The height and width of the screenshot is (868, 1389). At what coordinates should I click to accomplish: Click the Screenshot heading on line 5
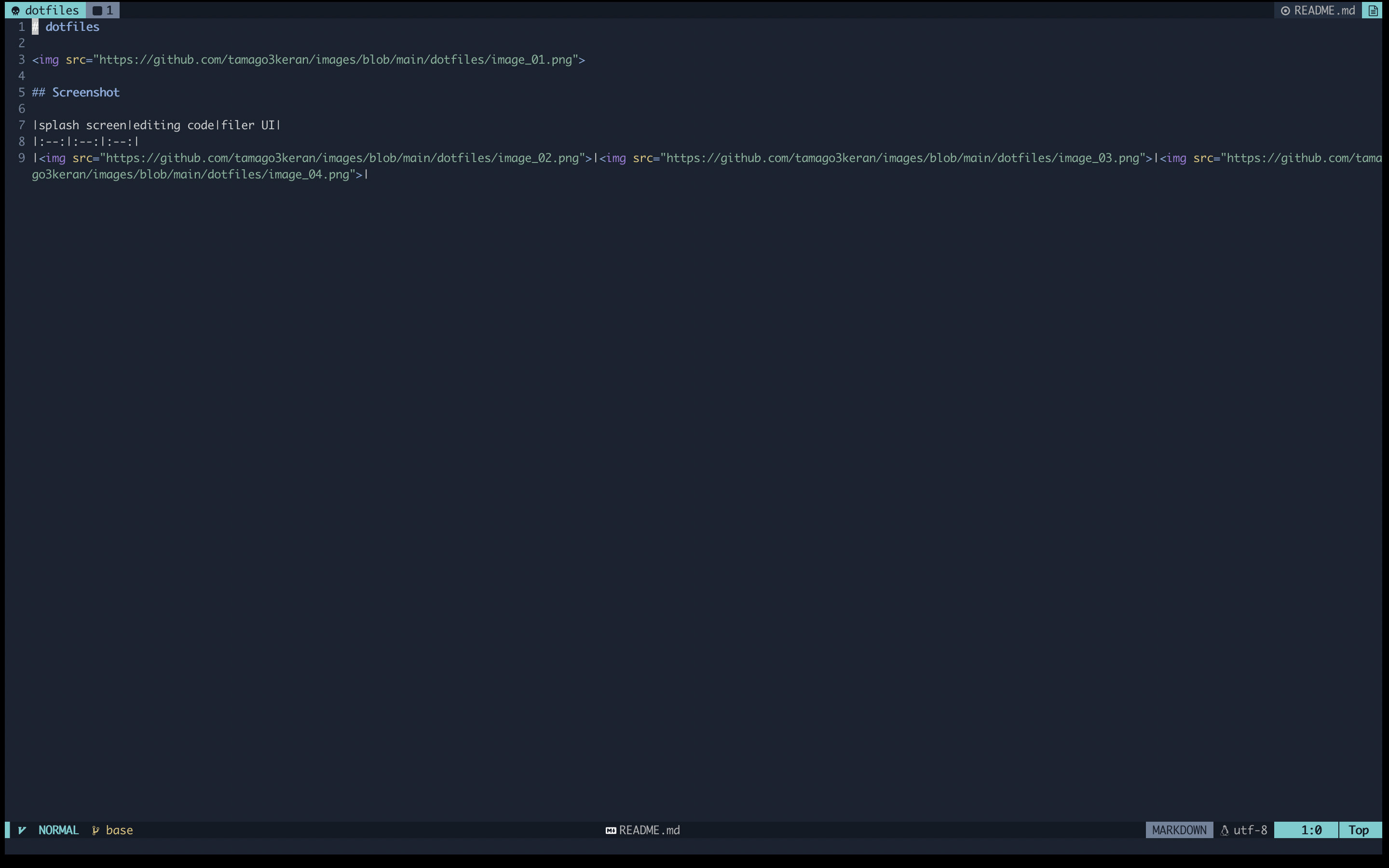(85, 93)
